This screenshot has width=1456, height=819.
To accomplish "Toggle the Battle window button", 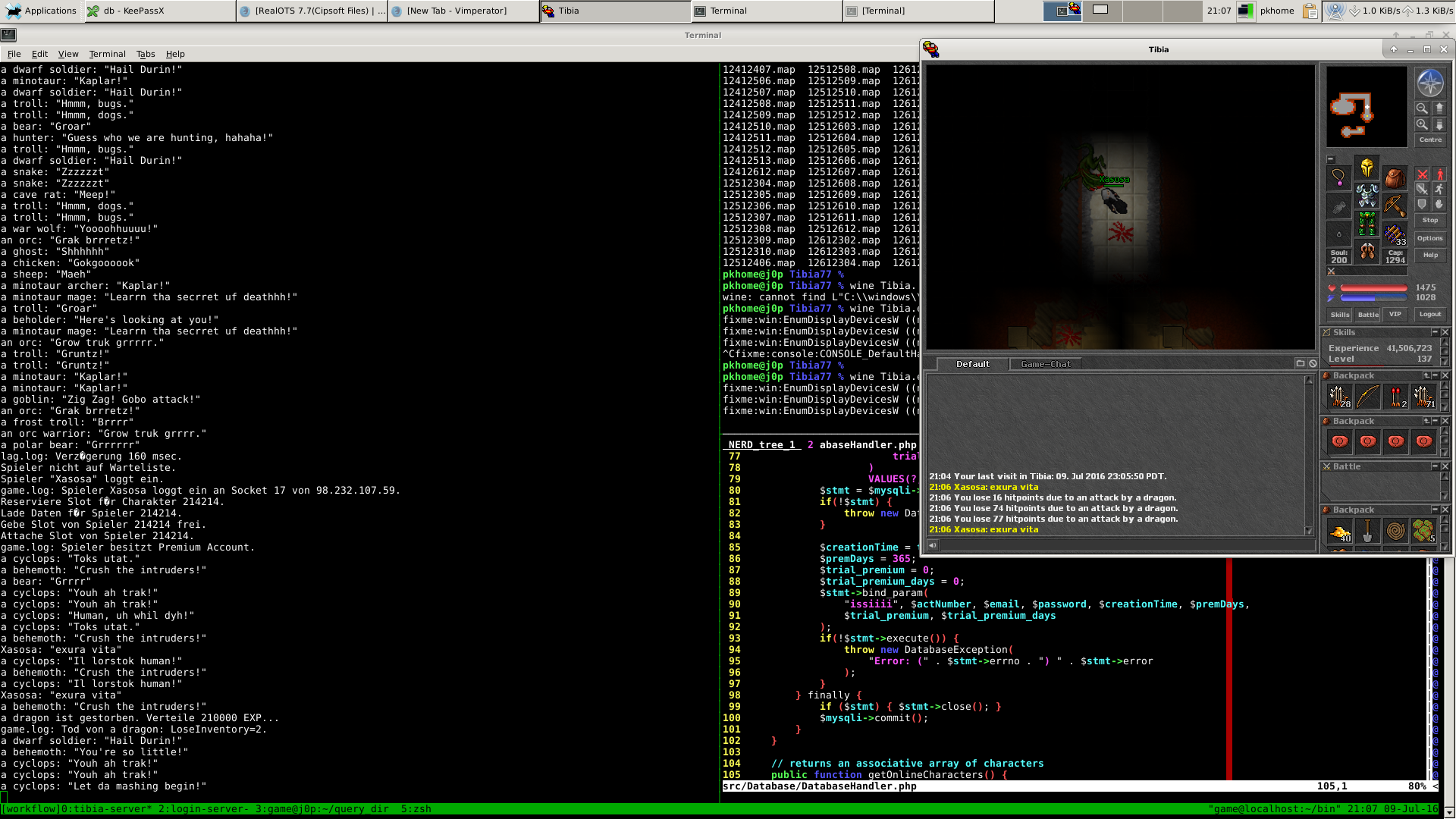I will coord(1368,315).
